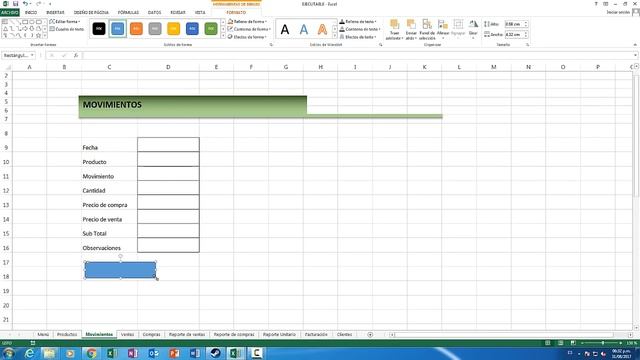Save the workbook from the quick access toolbar
The width and height of the screenshot is (640, 360).
(15, 4)
